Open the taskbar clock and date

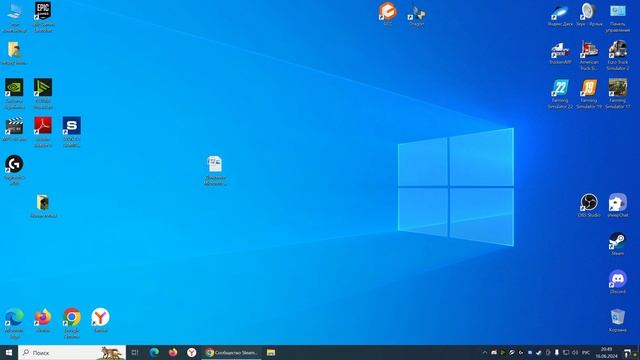pyautogui.click(x=606, y=353)
